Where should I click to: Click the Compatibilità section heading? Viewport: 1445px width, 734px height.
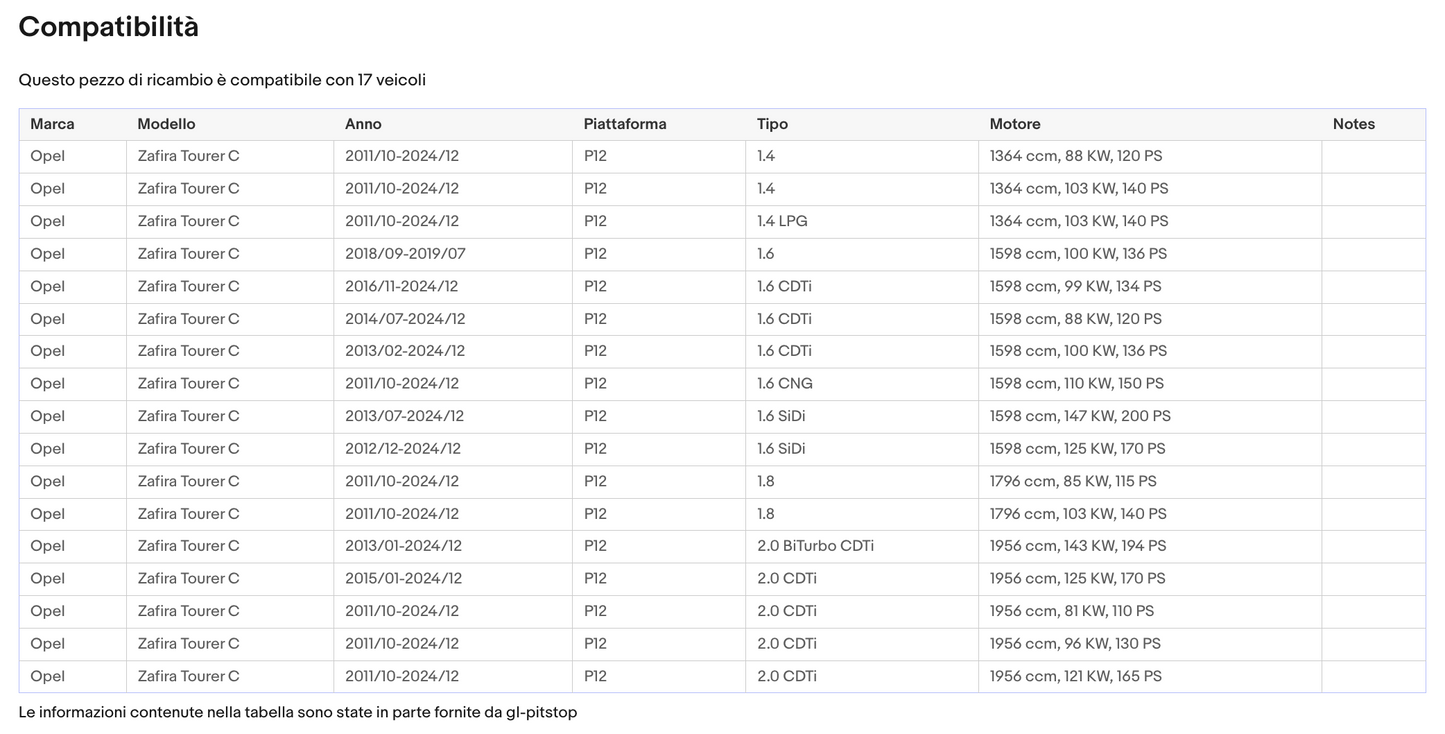click(108, 27)
